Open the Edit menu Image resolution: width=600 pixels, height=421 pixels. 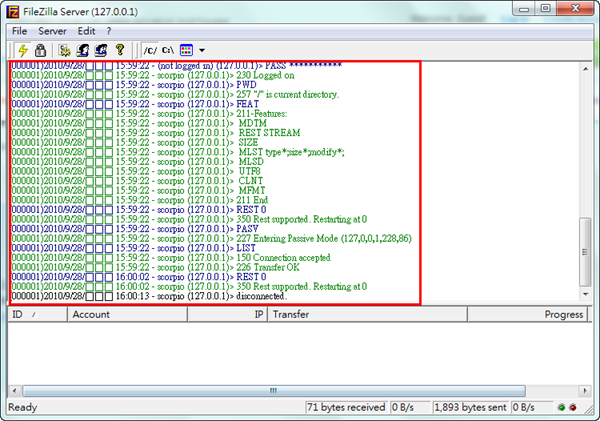[86, 31]
